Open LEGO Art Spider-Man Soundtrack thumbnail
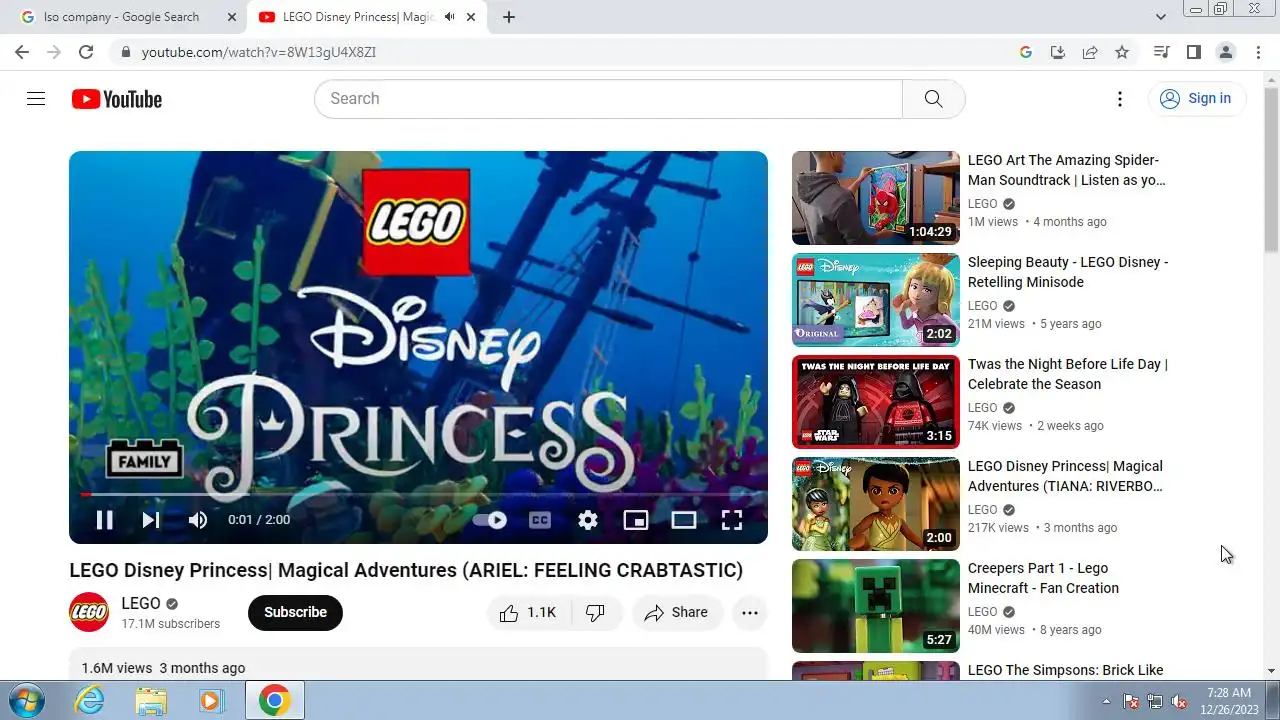The width and height of the screenshot is (1280, 720). pos(876,198)
